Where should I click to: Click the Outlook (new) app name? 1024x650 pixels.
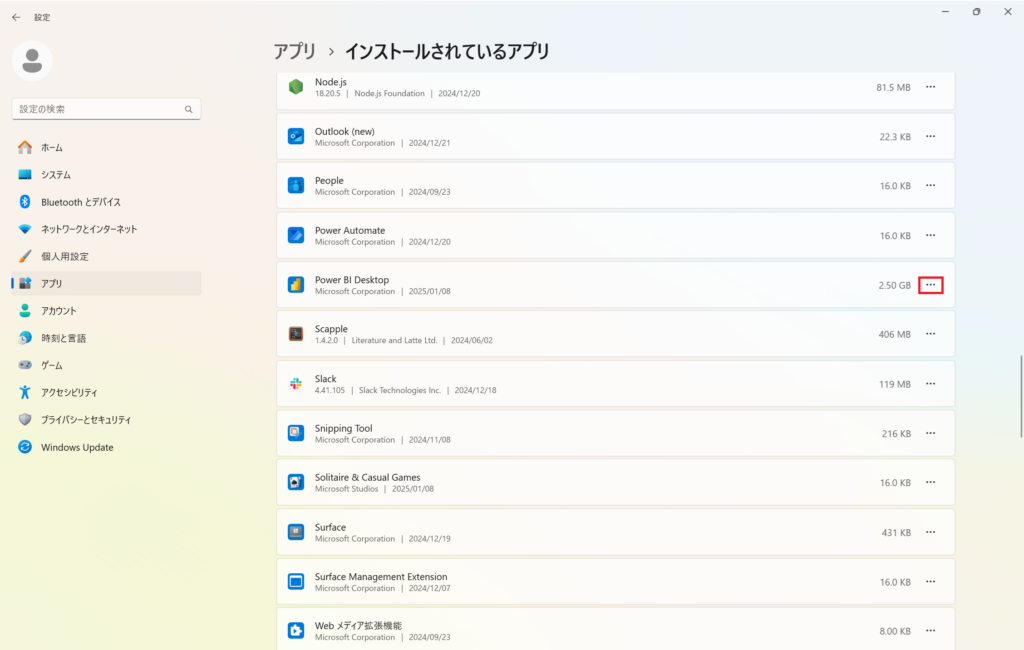(345, 131)
